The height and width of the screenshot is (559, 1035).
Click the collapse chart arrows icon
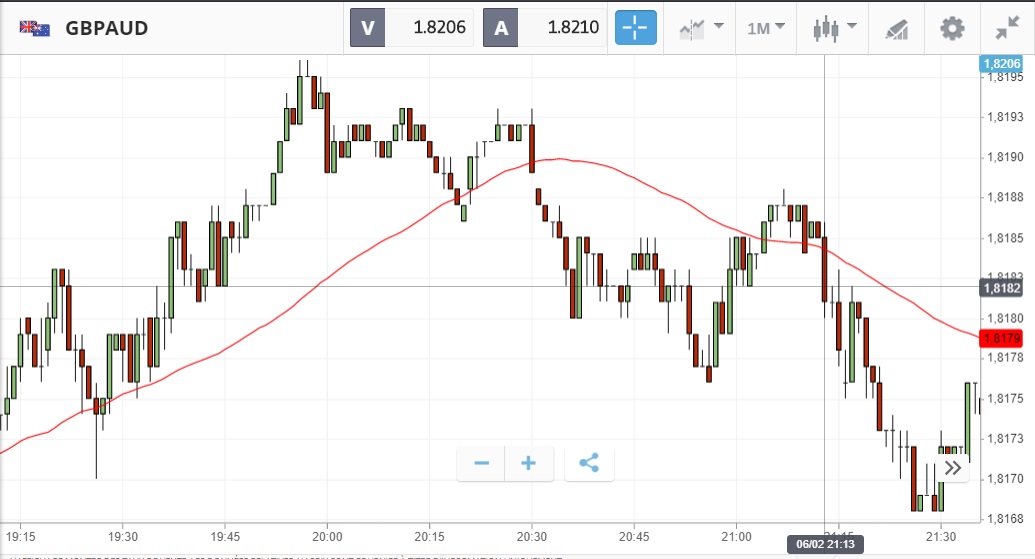pos(1007,27)
